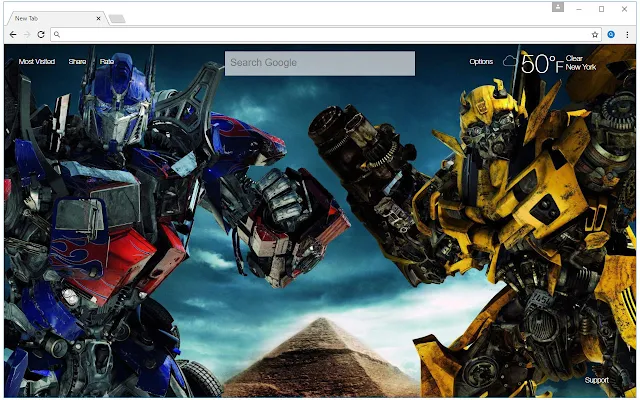Click the user profile icon in title bar

(x=558, y=7)
